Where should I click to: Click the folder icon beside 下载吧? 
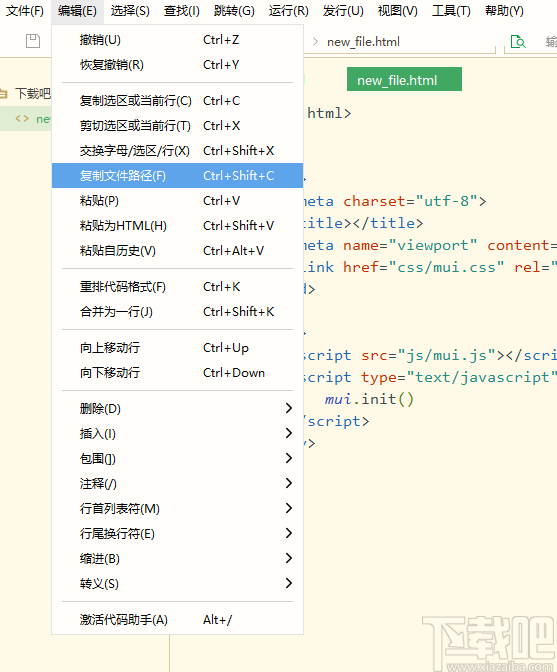tap(3, 93)
